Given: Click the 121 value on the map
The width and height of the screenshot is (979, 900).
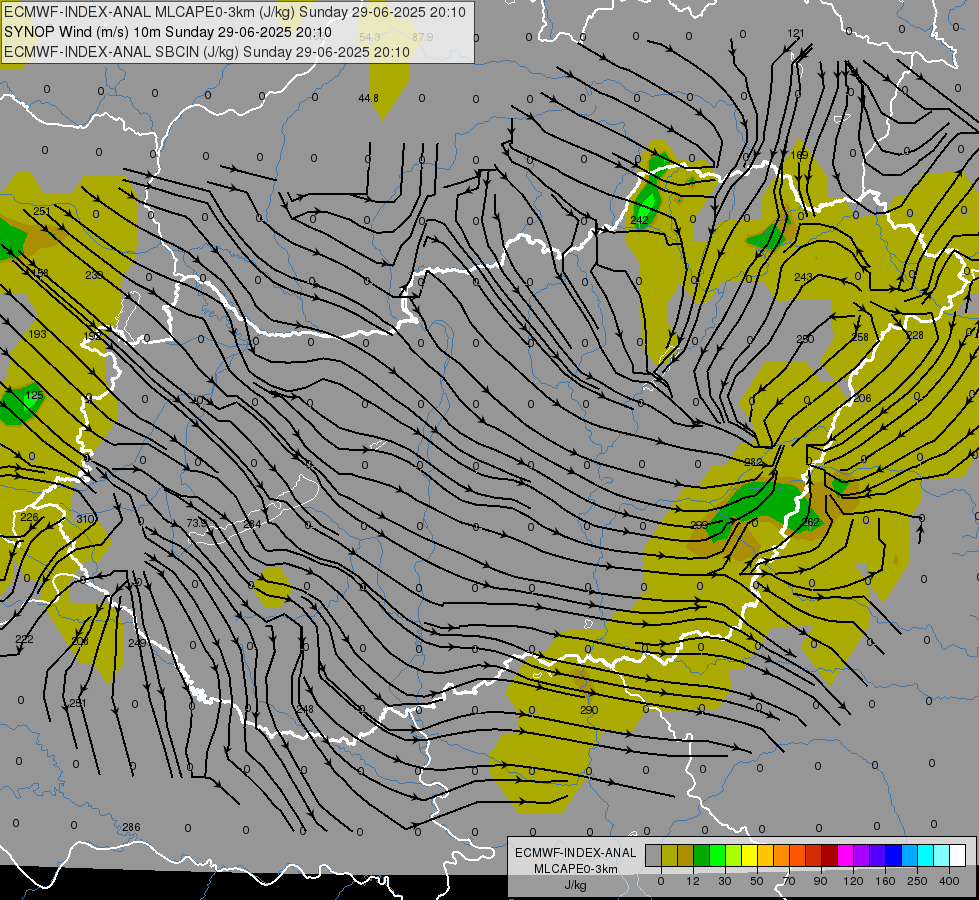Looking at the screenshot, I should coord(796,33).
